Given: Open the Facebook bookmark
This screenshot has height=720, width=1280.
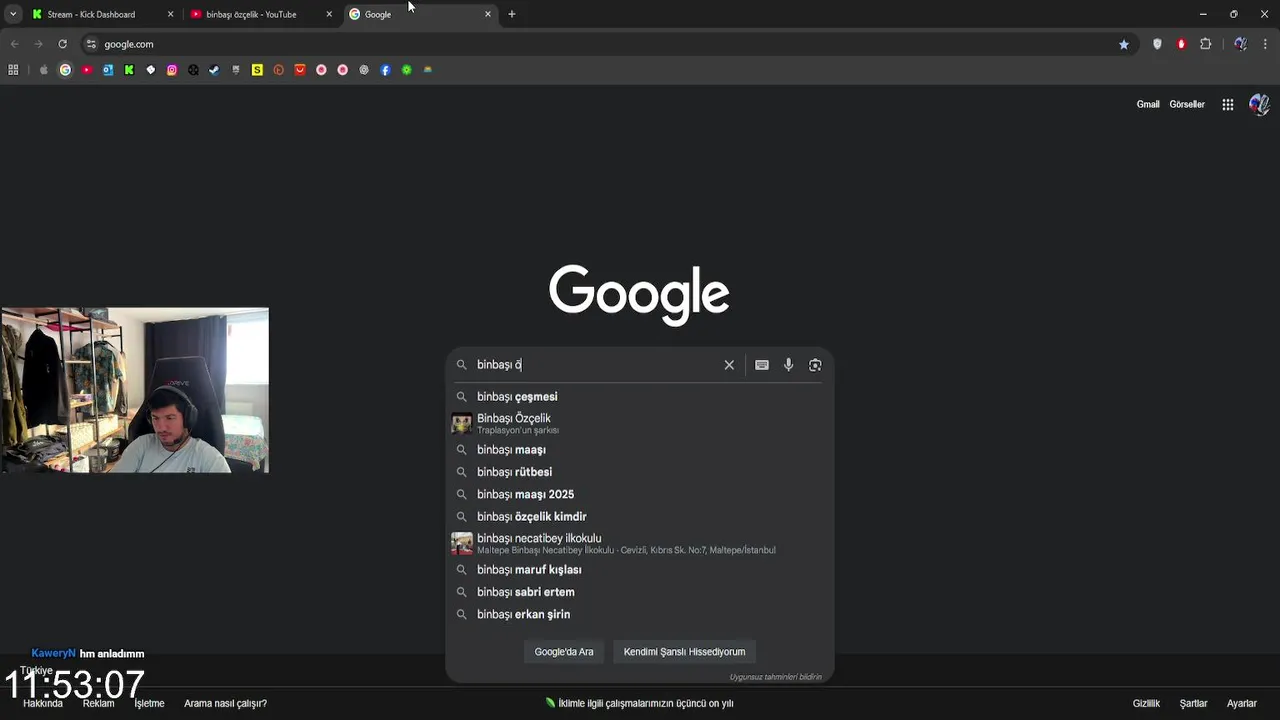Looking at the screenshot, I should pyautogui.click(x=385, y=70).
